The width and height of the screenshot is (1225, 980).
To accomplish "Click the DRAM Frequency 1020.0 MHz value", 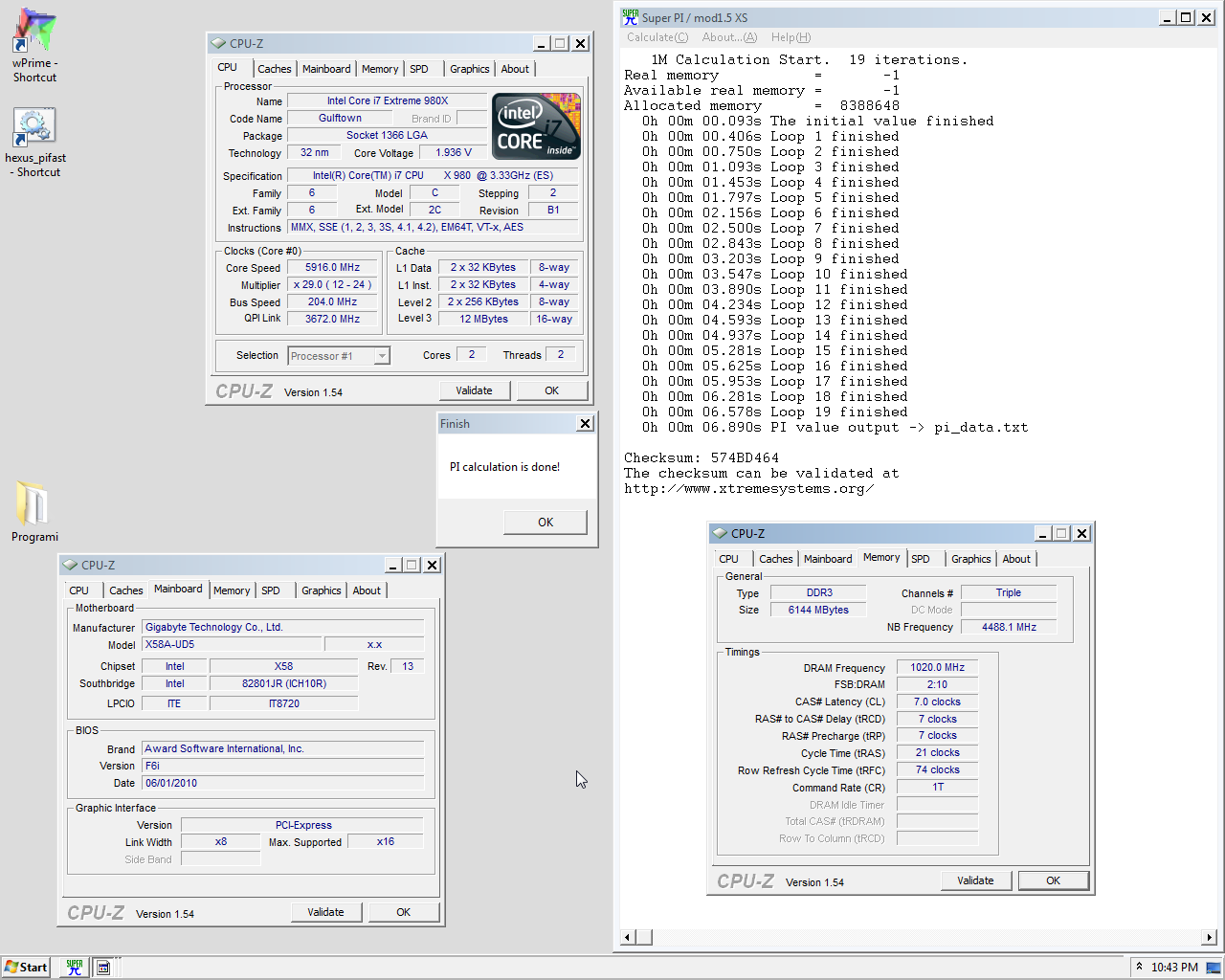I will (937, 668).
